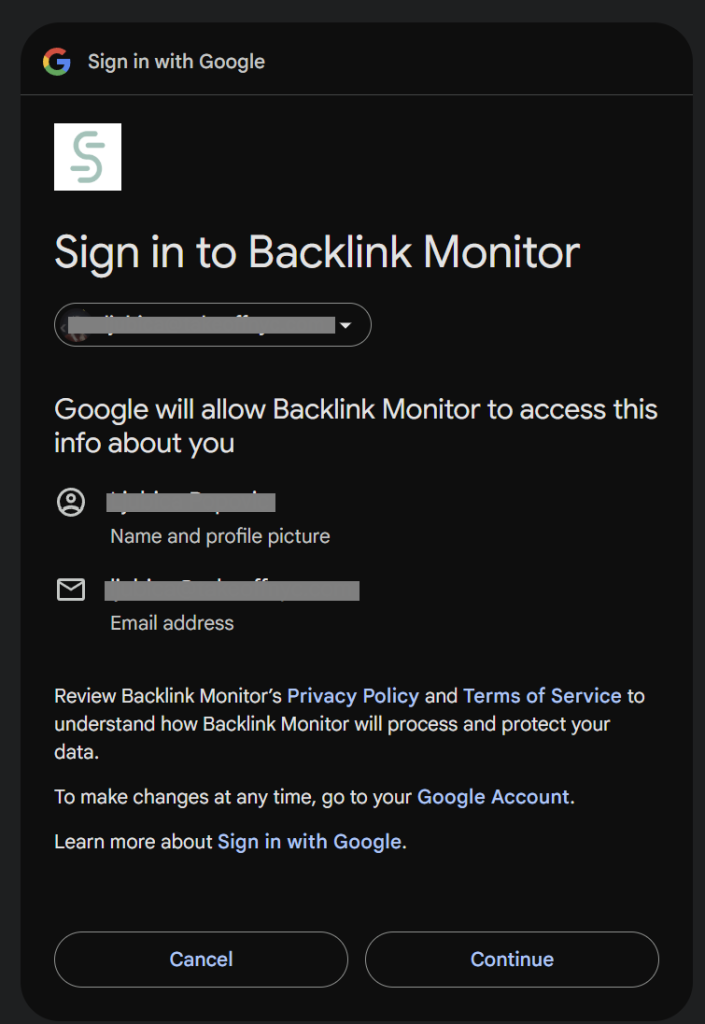Click the envelope email icon
The image size is (705, 1024).
tap(71, 590)
